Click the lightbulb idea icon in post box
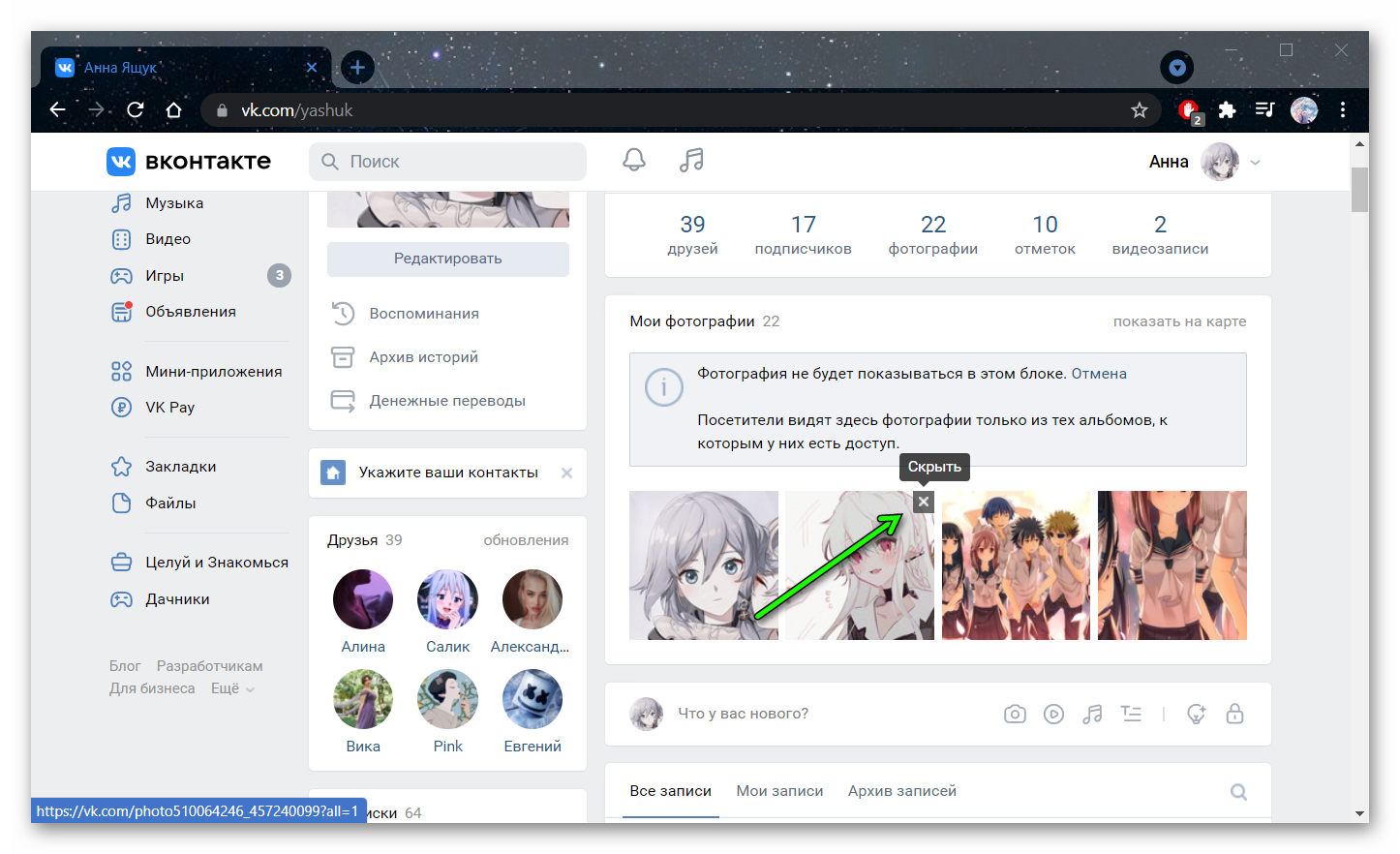 [x=1197, y=715]
